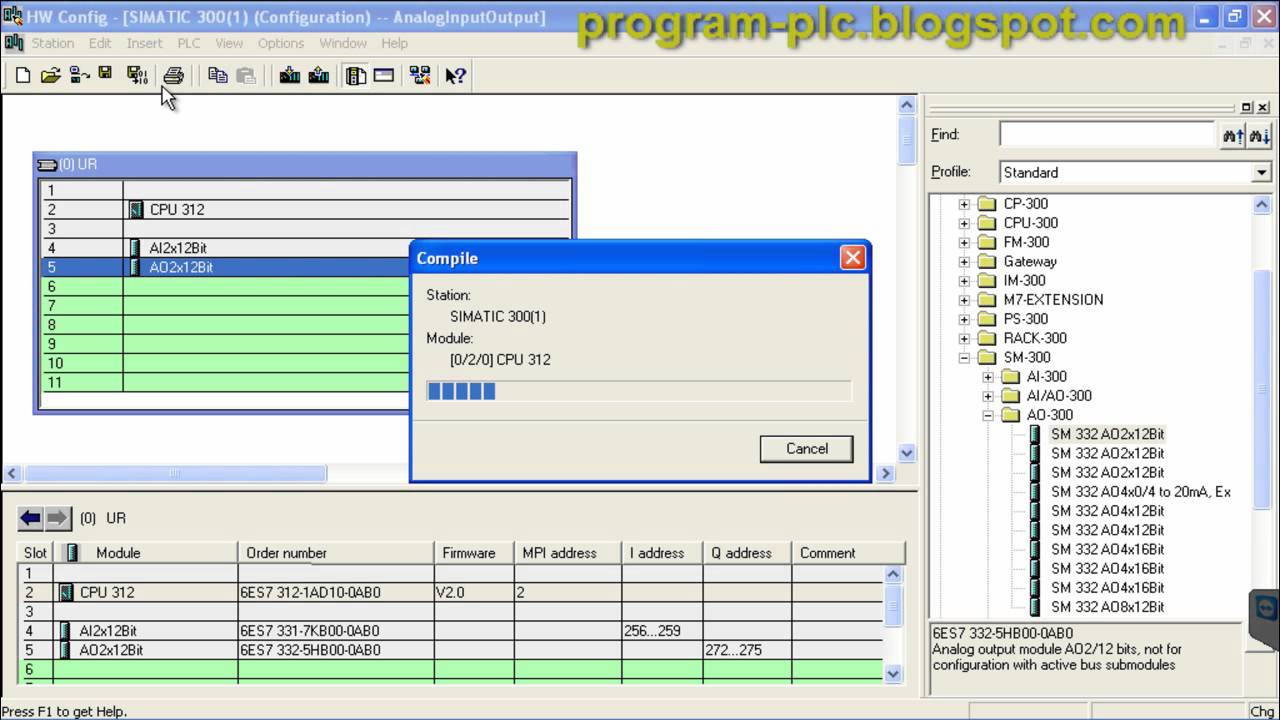Open the Edit menu

point(100,43)
